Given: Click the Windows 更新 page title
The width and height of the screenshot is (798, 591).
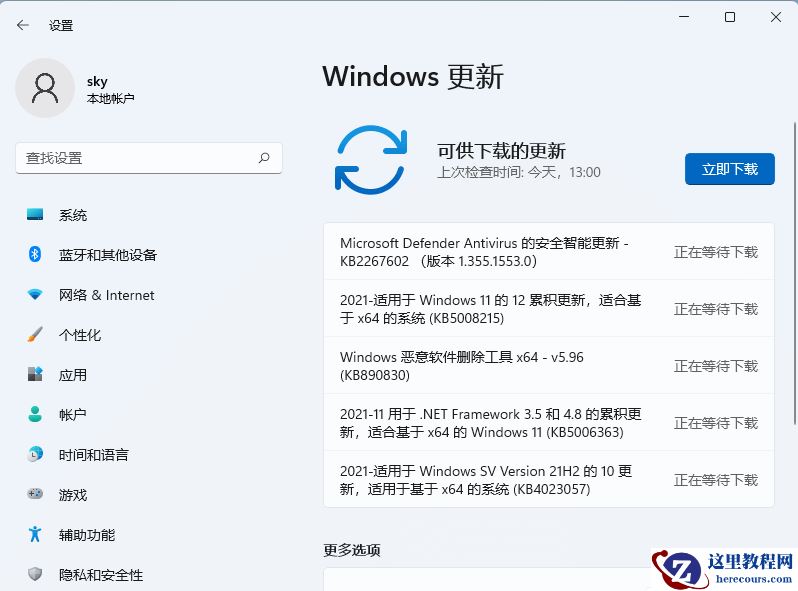Looking at the screenshot, I should coord(413,77).
